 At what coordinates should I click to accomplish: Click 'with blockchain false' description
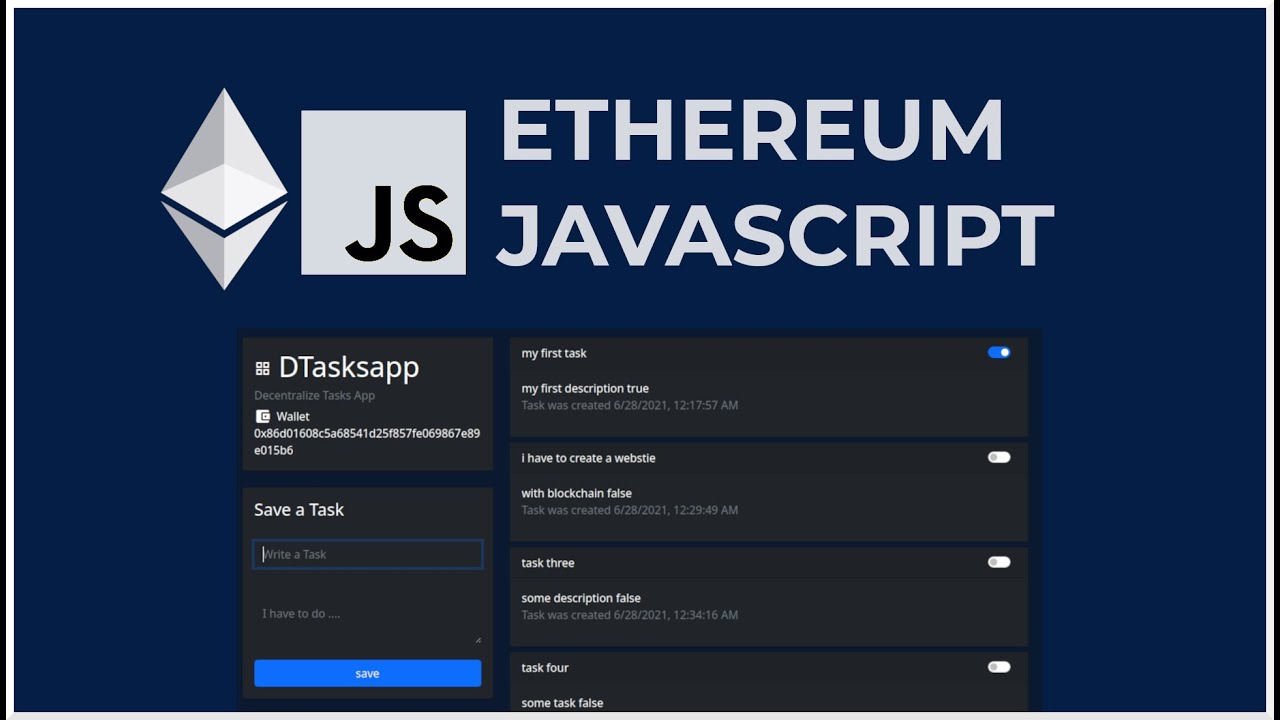(579, 493)
